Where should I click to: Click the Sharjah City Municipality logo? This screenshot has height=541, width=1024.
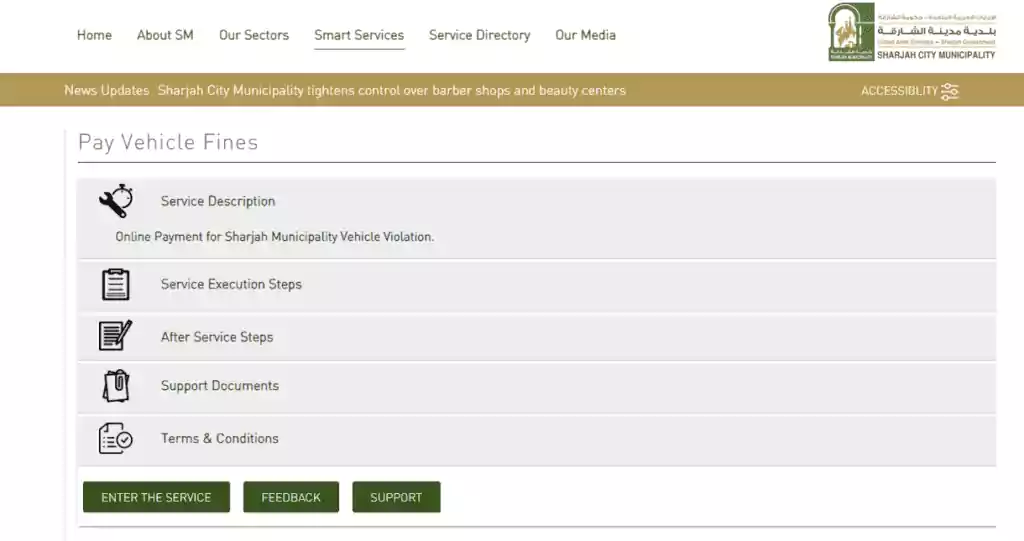tap(912, 32)
